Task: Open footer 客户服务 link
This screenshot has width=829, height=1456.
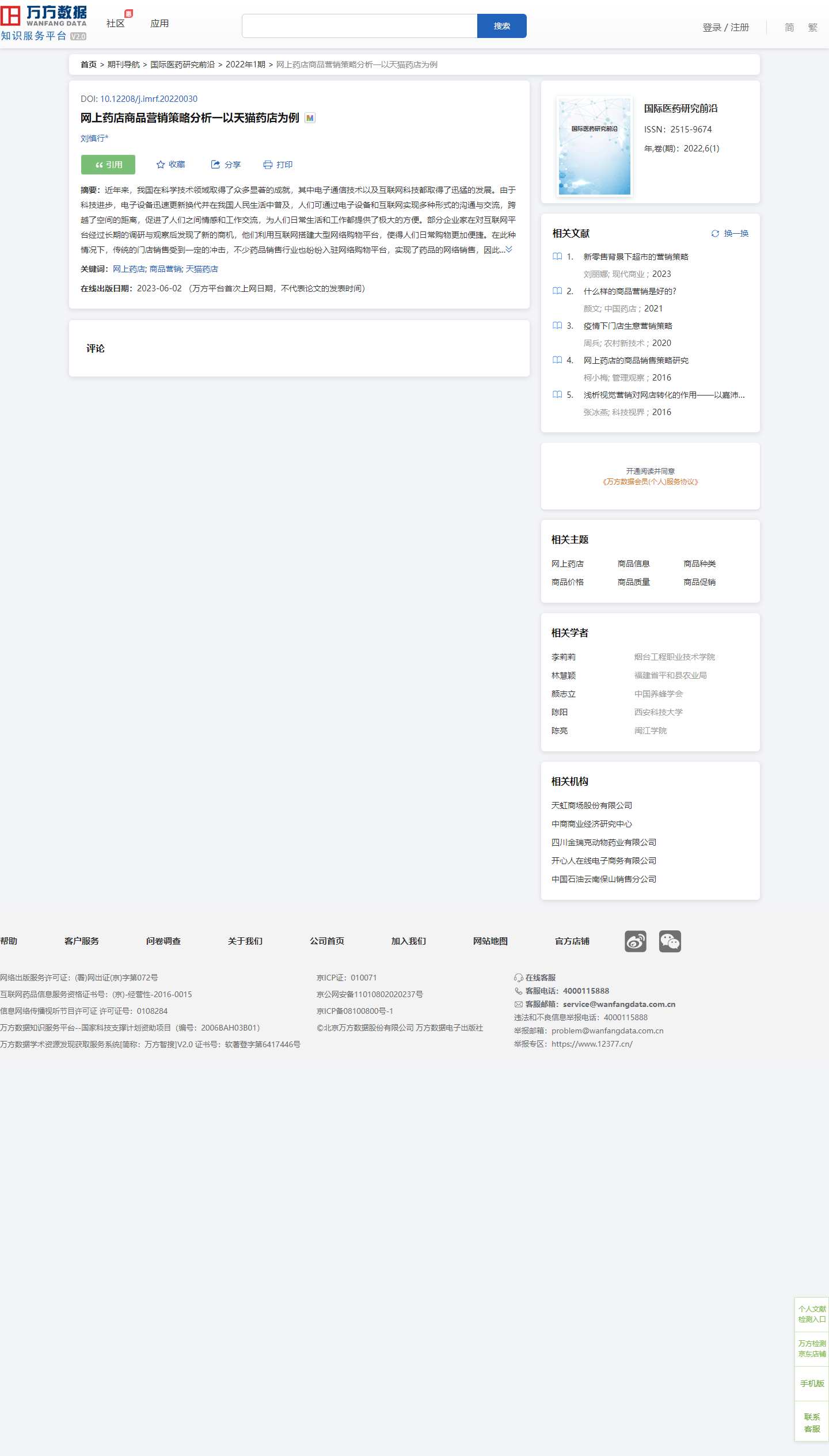Action: [x=82, y=941]
